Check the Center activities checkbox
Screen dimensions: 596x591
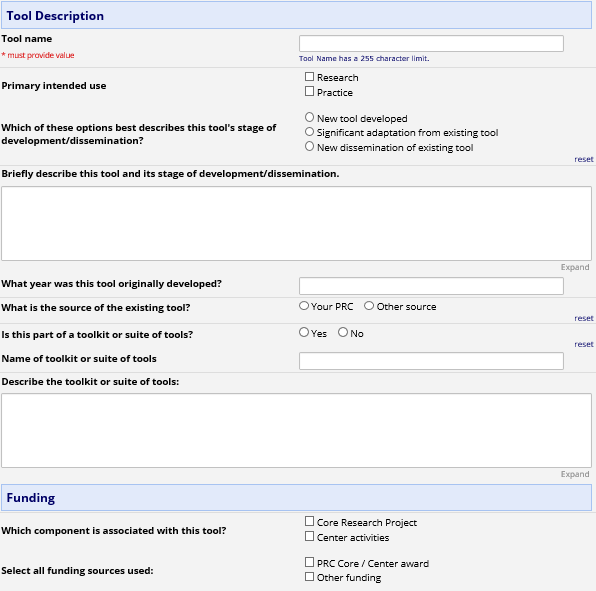309,536
